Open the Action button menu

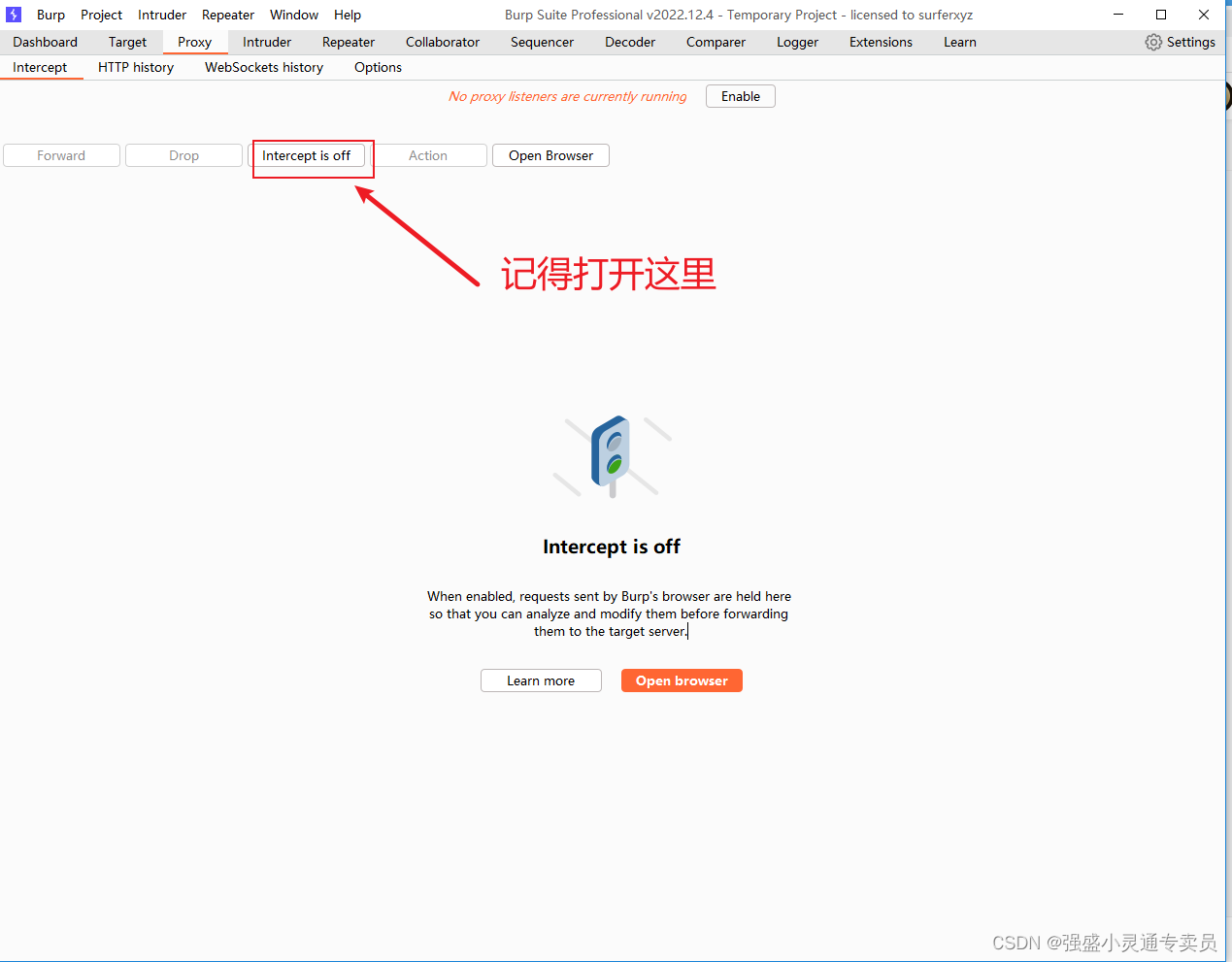pyautogui.click(x=428, y=155)
